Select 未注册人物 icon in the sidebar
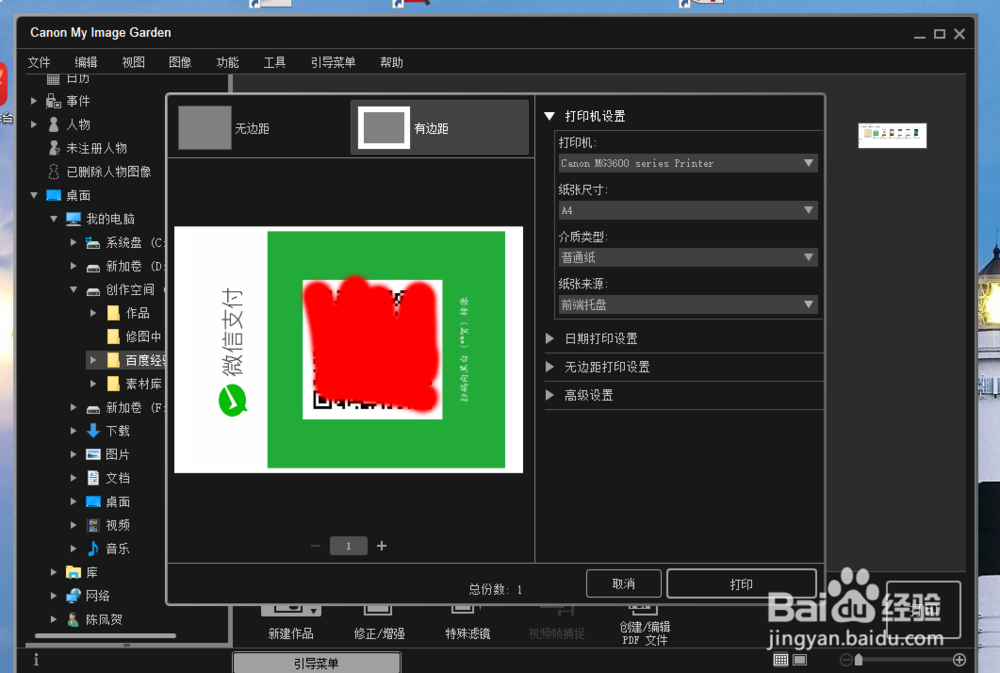The image size is (1000, 673). point(54,148)
